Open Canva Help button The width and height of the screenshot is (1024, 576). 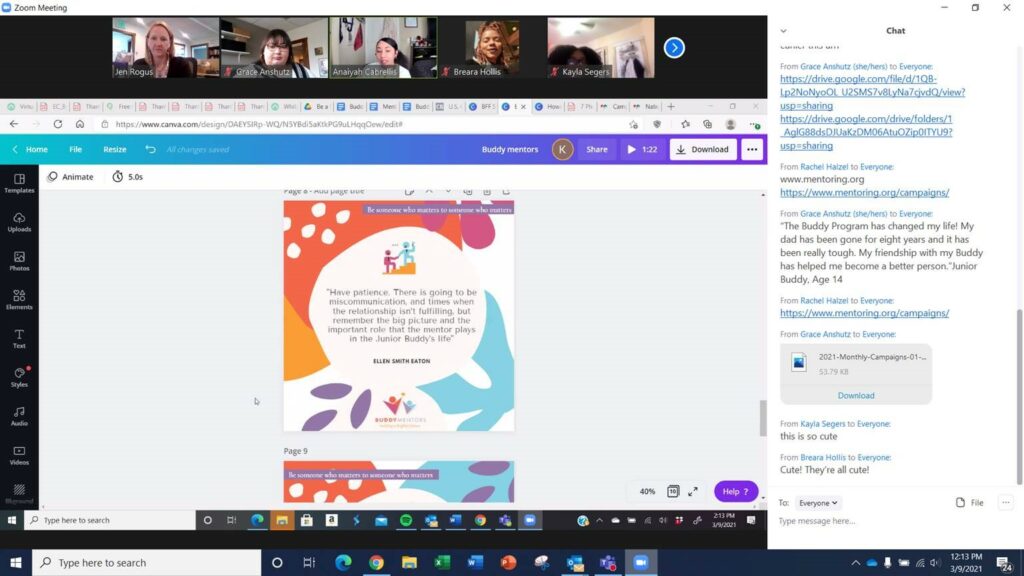point(735,491)
